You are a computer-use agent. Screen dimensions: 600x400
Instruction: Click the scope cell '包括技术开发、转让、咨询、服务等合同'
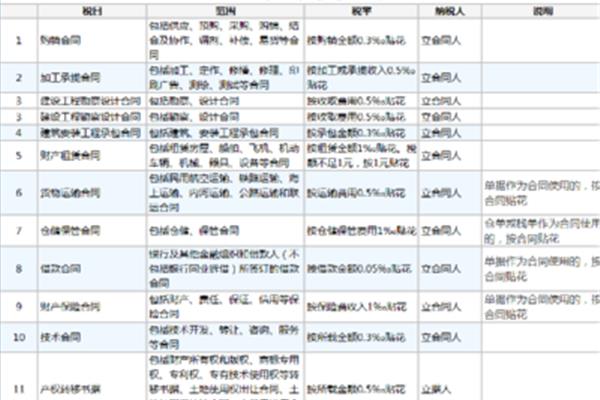pyautogui.click(x=224, y=337)
